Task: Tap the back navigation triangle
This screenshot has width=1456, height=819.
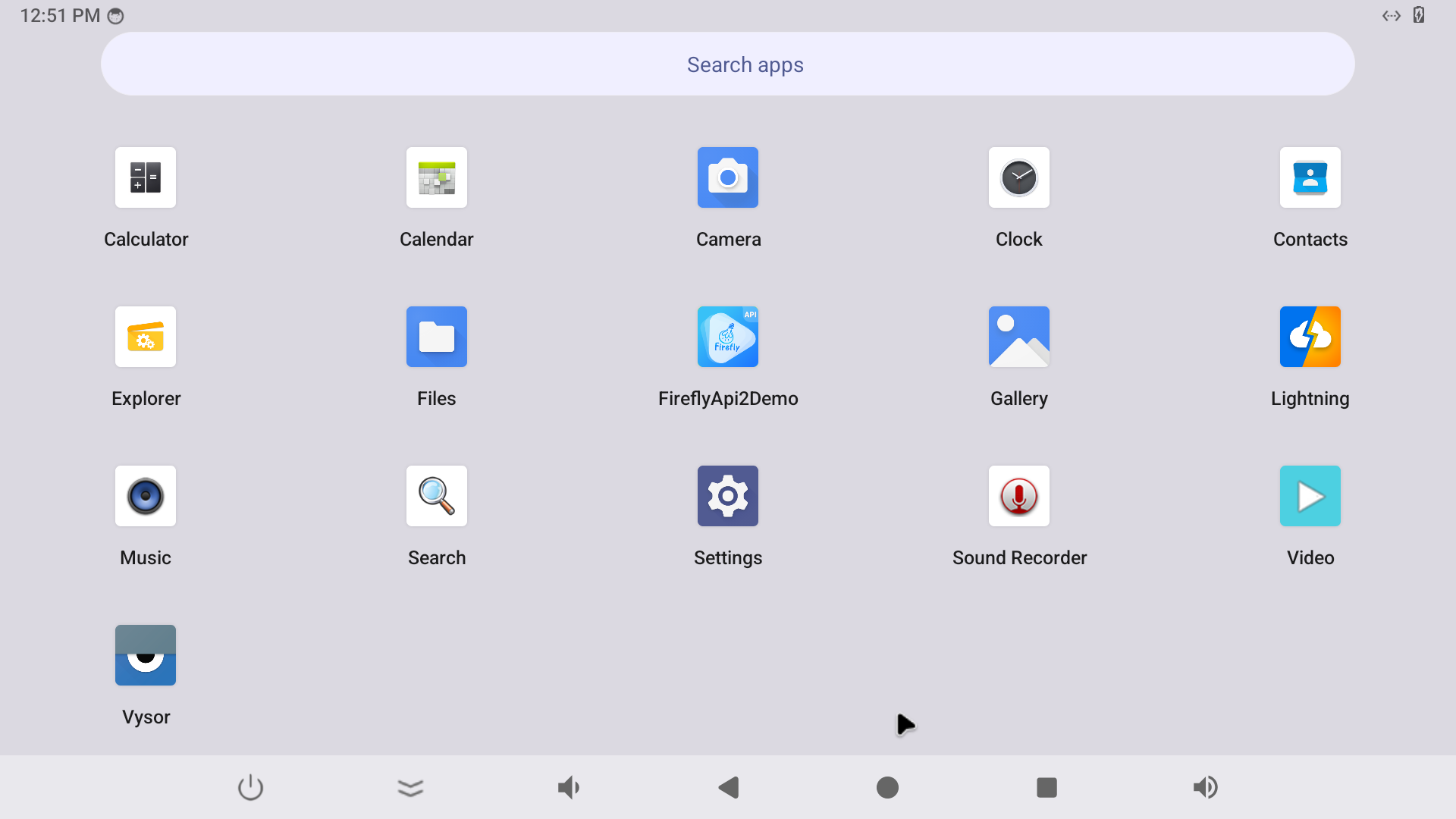Action: (x=729, y=788)
